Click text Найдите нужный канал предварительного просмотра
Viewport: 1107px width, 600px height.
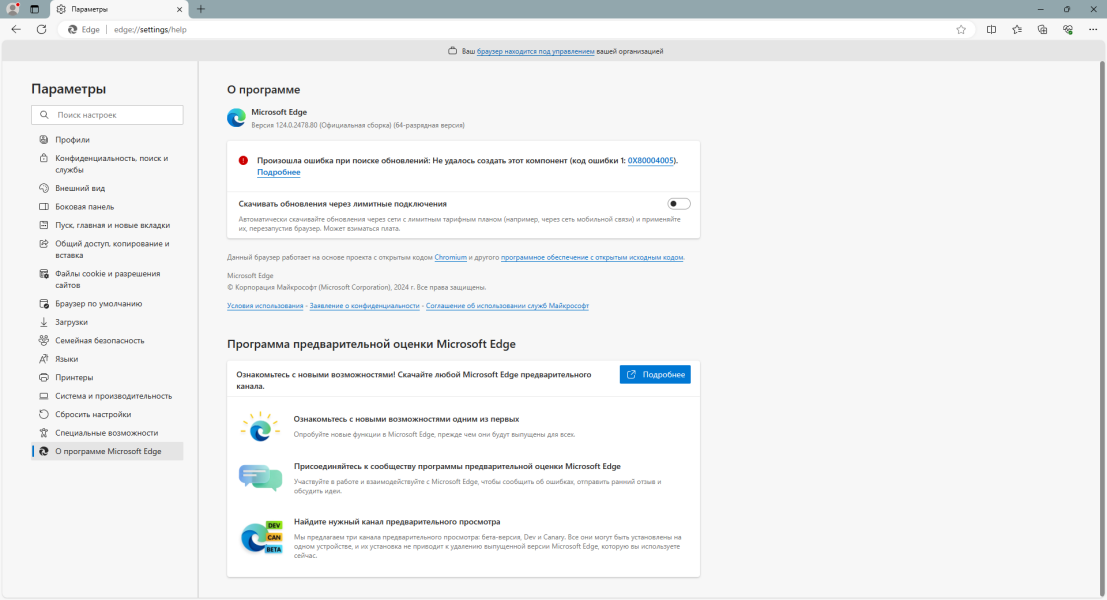[397, 522]
